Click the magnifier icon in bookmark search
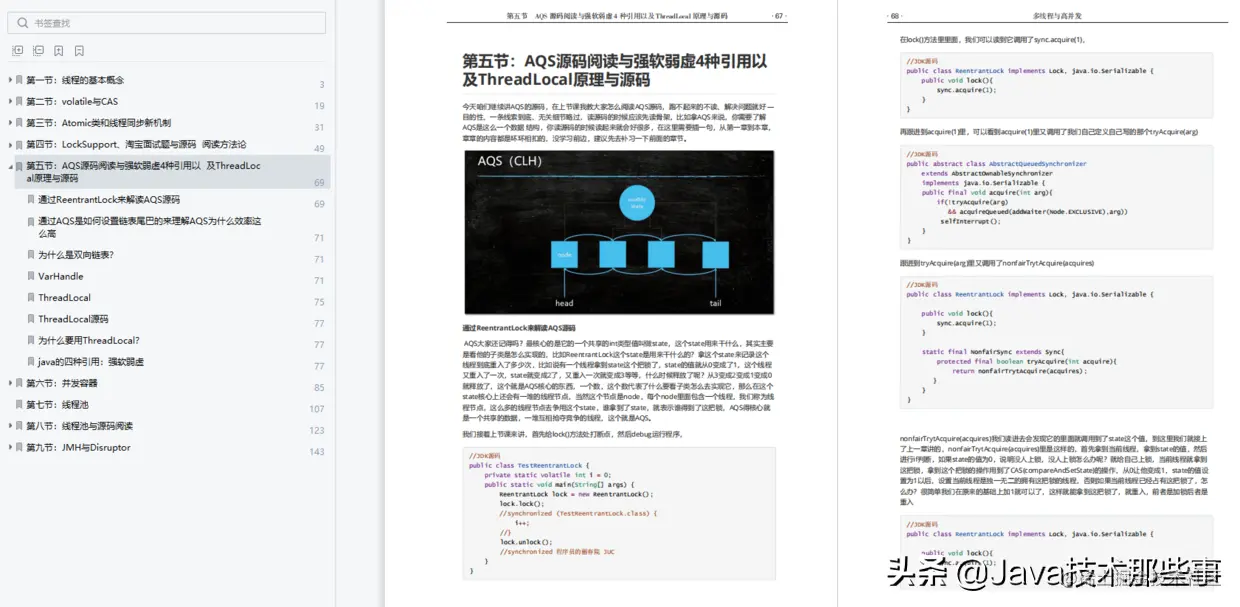 (21, 23)
